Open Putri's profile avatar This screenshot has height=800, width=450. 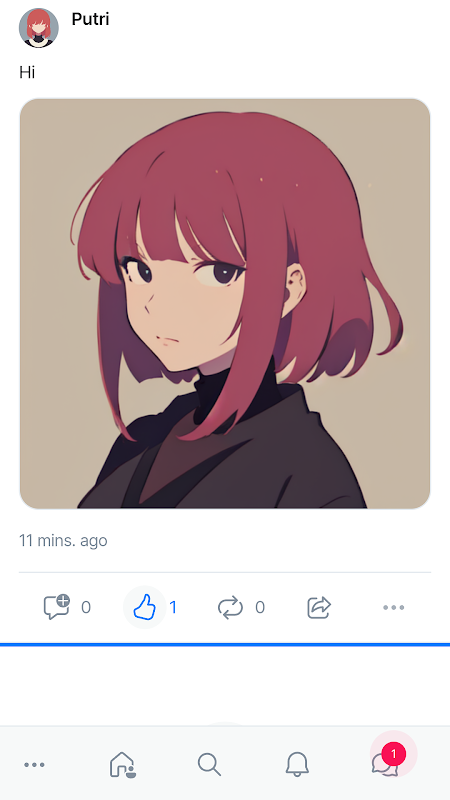(39, 28)
